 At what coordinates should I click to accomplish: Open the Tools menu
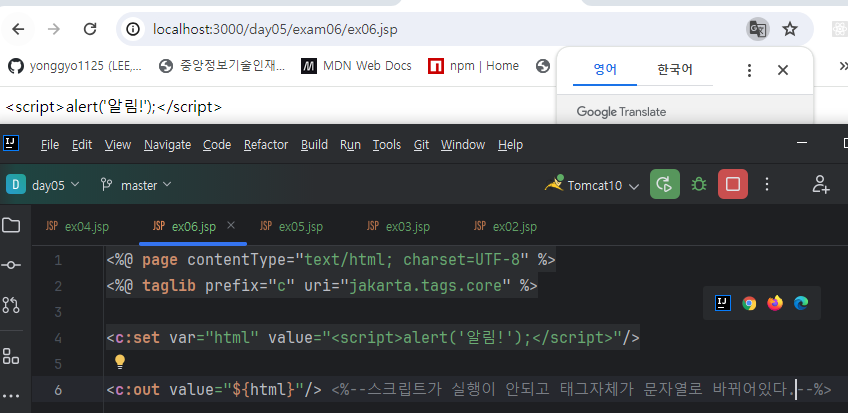(387, 145)
